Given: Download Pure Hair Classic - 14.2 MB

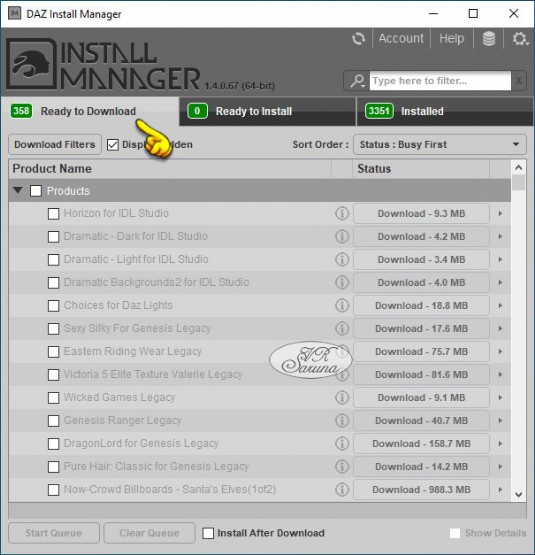Looking at the screenshot, I should click(x=421, y=467).
